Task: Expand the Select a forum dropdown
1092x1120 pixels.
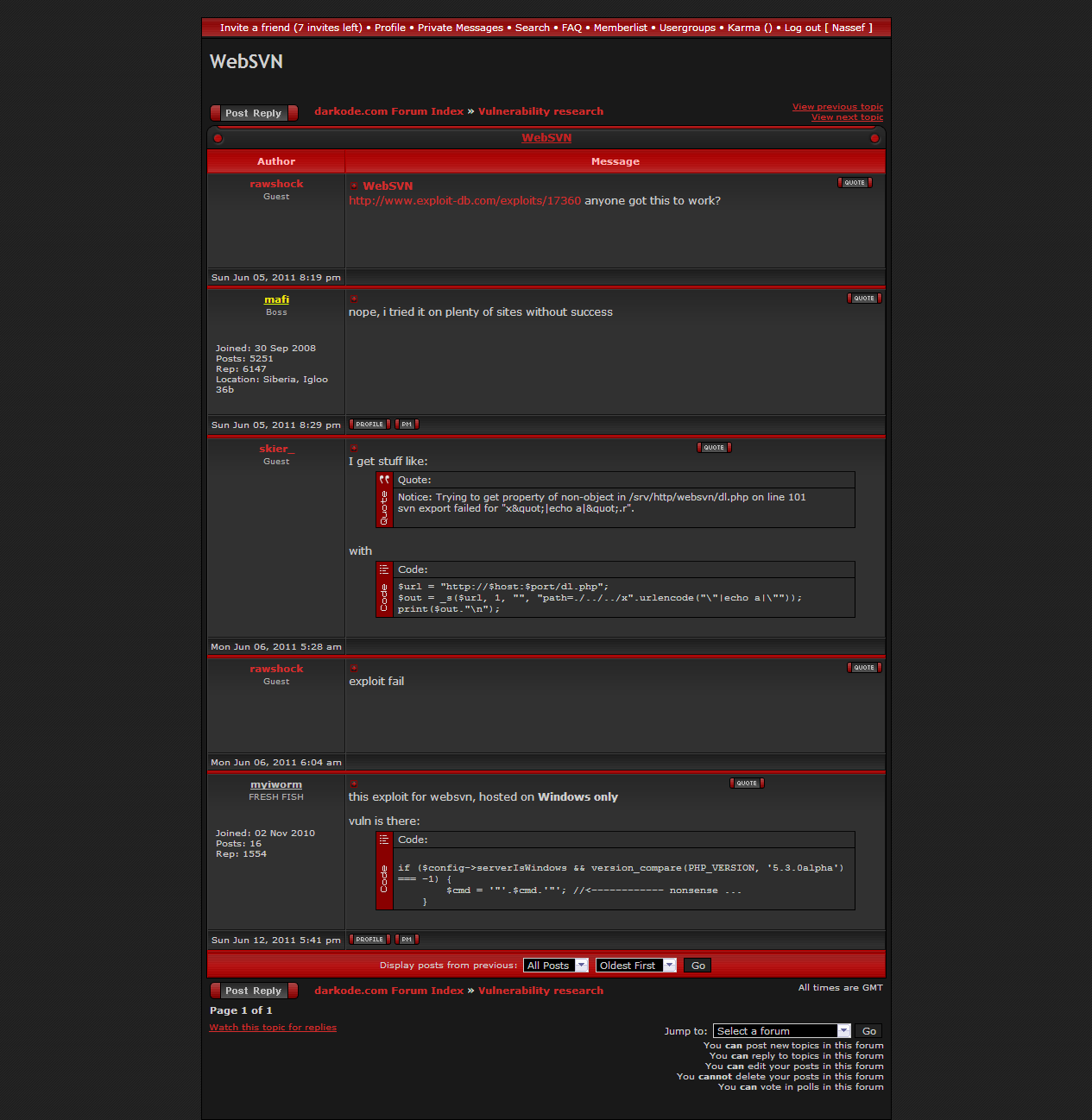Action: (x=782, y=1031)
